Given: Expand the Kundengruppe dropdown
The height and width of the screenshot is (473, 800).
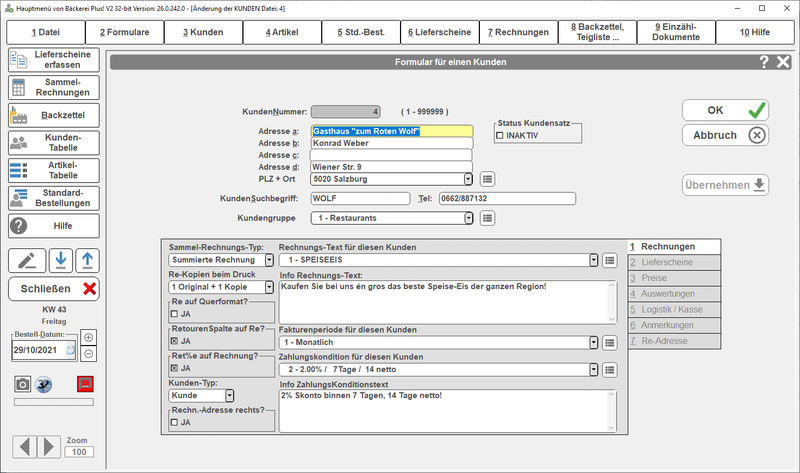Looking at the screenshot, I should tap(468, 218).
